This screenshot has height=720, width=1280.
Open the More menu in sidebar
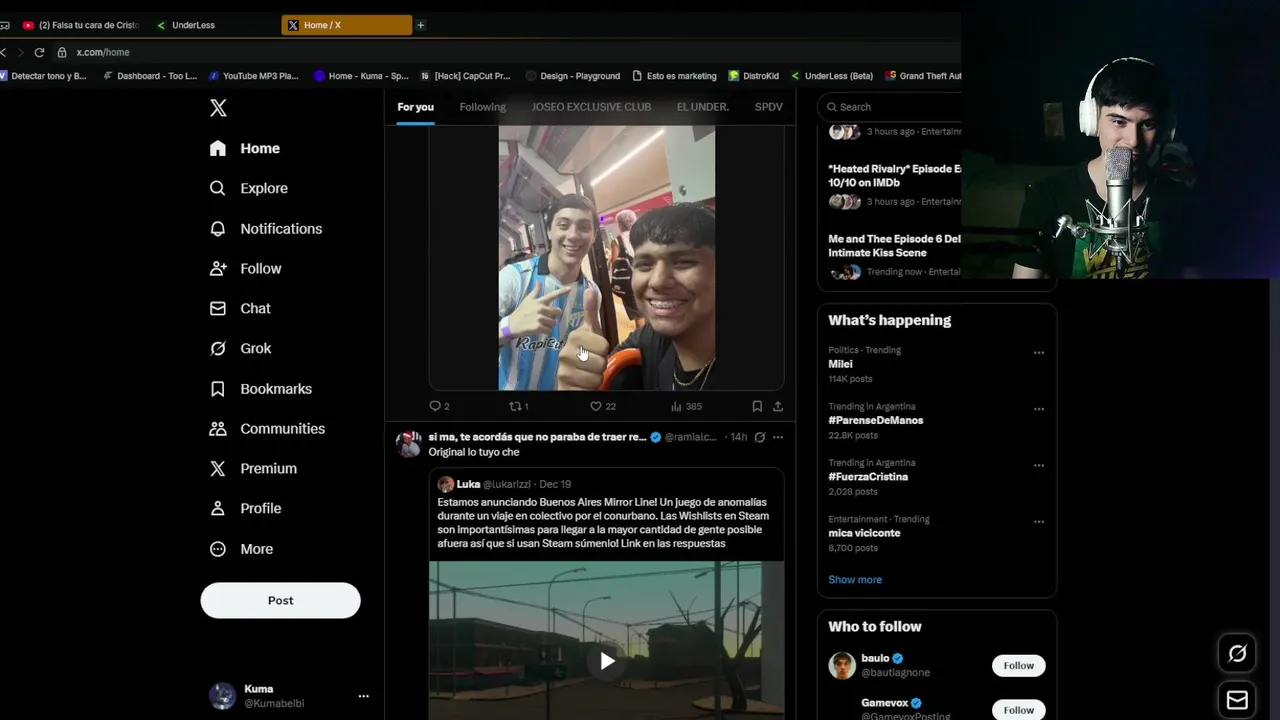pyautogui.click(x=241, y=548)
